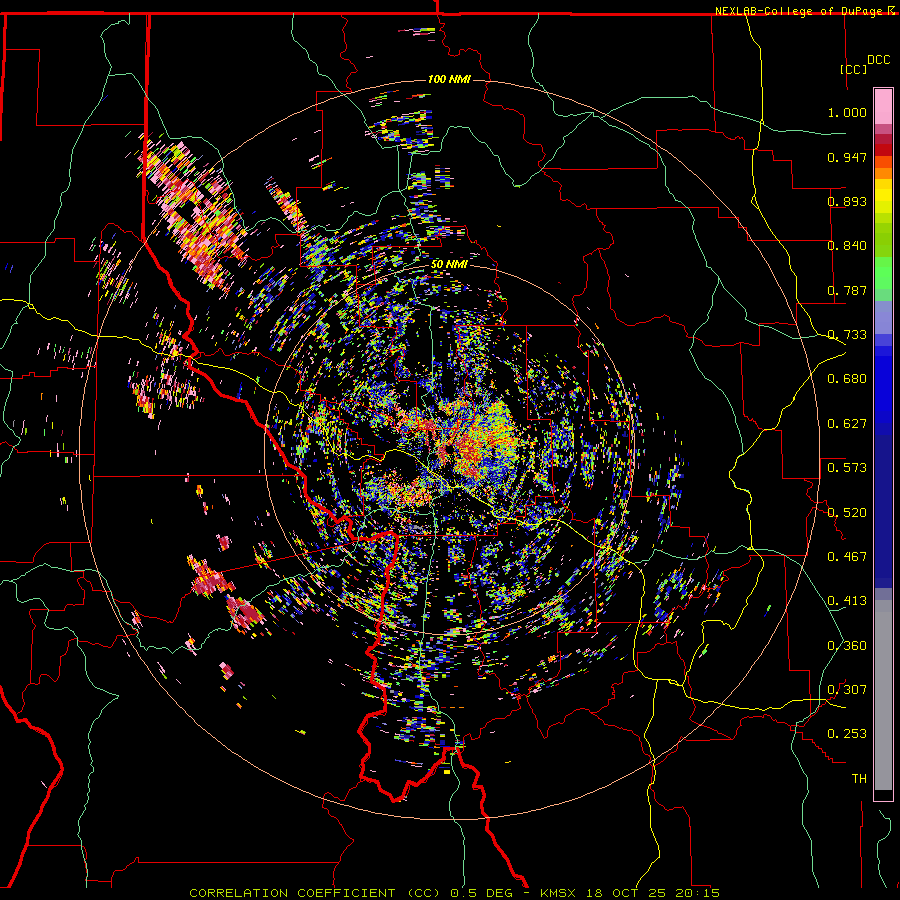The image size is (900, 900).
Task: Click the 0.893 scale value
Action: tap(847, 201)
